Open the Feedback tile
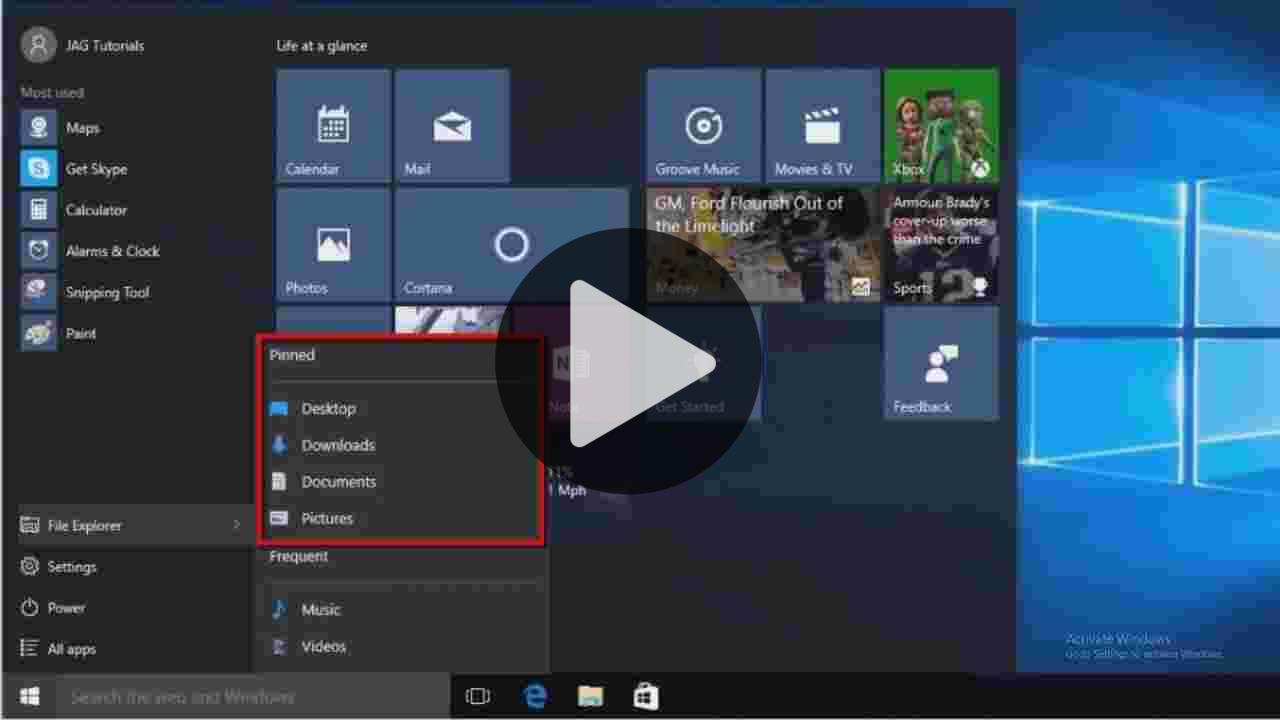This screenshot has width=1280, height=720. (941, 363)
